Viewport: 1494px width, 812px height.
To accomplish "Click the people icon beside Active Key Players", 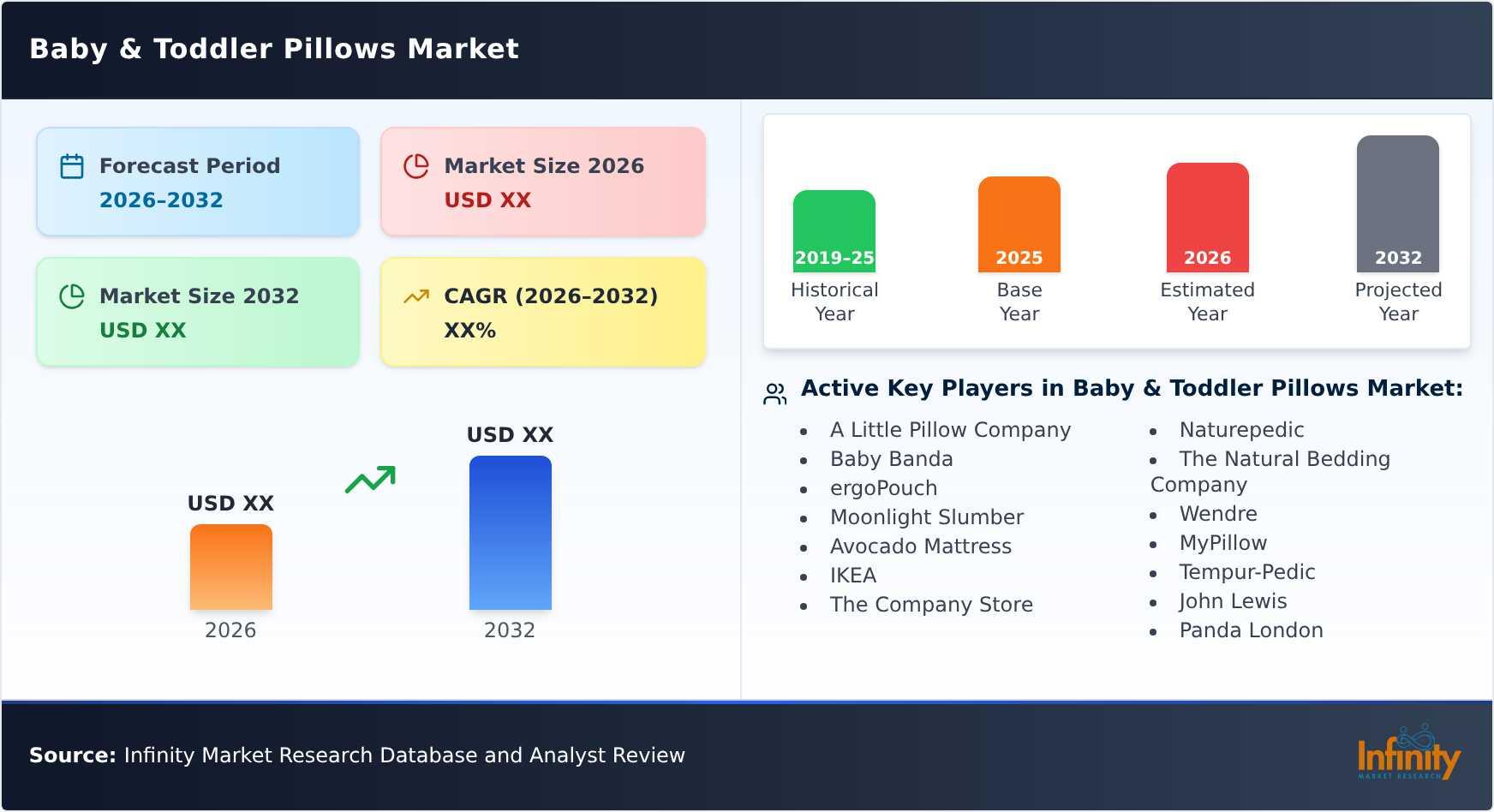I will (x=775, y=394).
